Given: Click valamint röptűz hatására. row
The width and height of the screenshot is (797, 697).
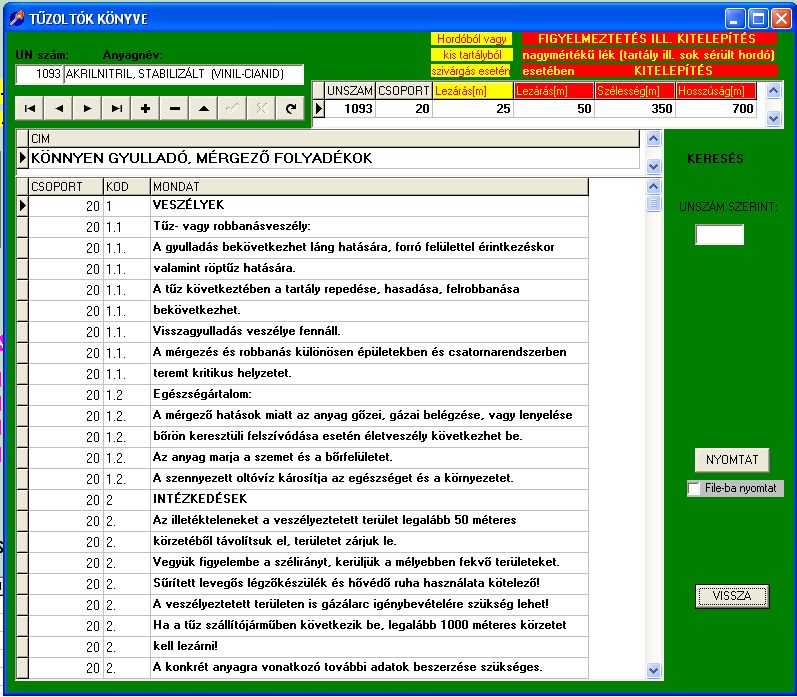Looking at the screenshot, I should [x=308, y=268].
